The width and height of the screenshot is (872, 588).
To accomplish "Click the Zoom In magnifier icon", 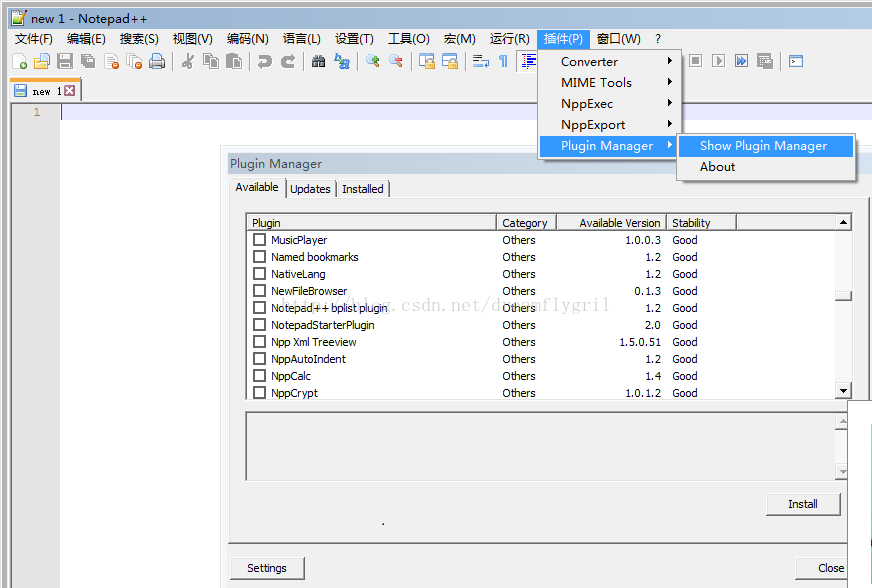I will [x=373, y=61].
